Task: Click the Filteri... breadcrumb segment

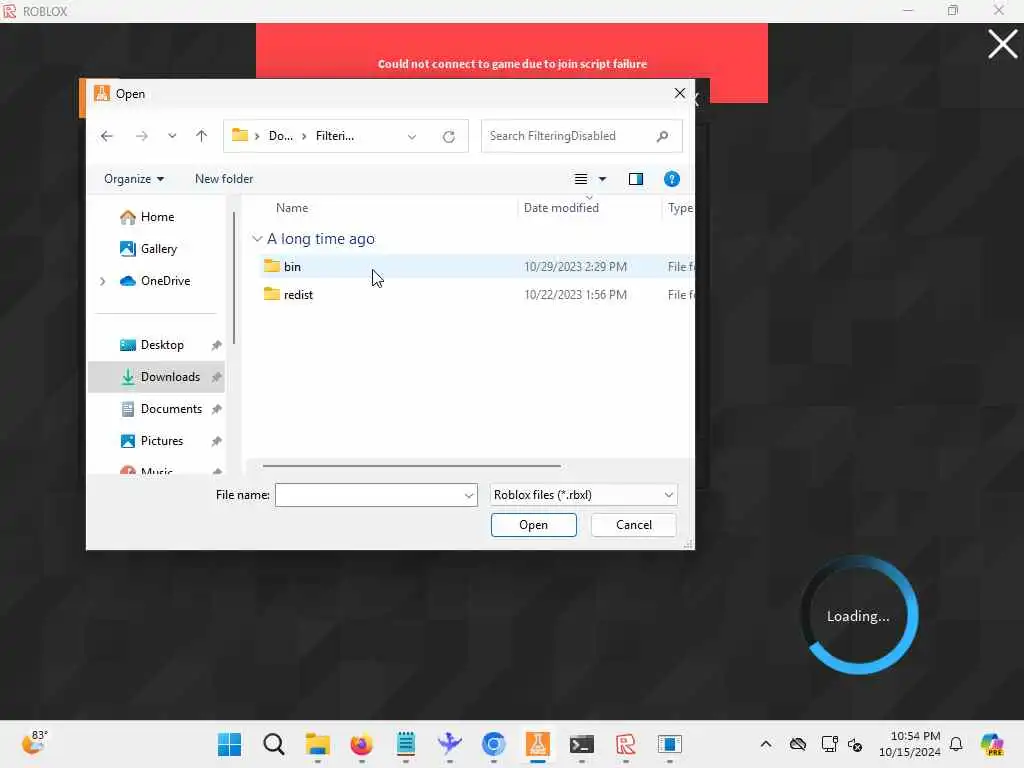Action: (x=334, y=136)
